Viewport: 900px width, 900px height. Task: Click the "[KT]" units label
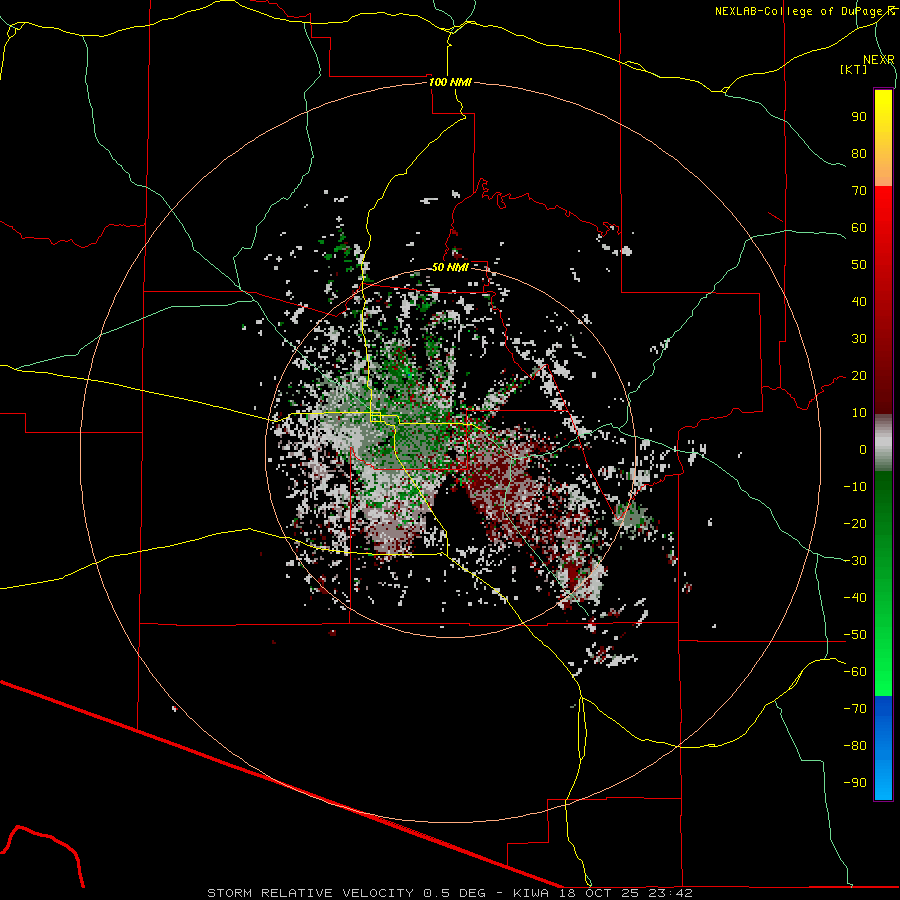pyautogui.click(x=853, y=69)
